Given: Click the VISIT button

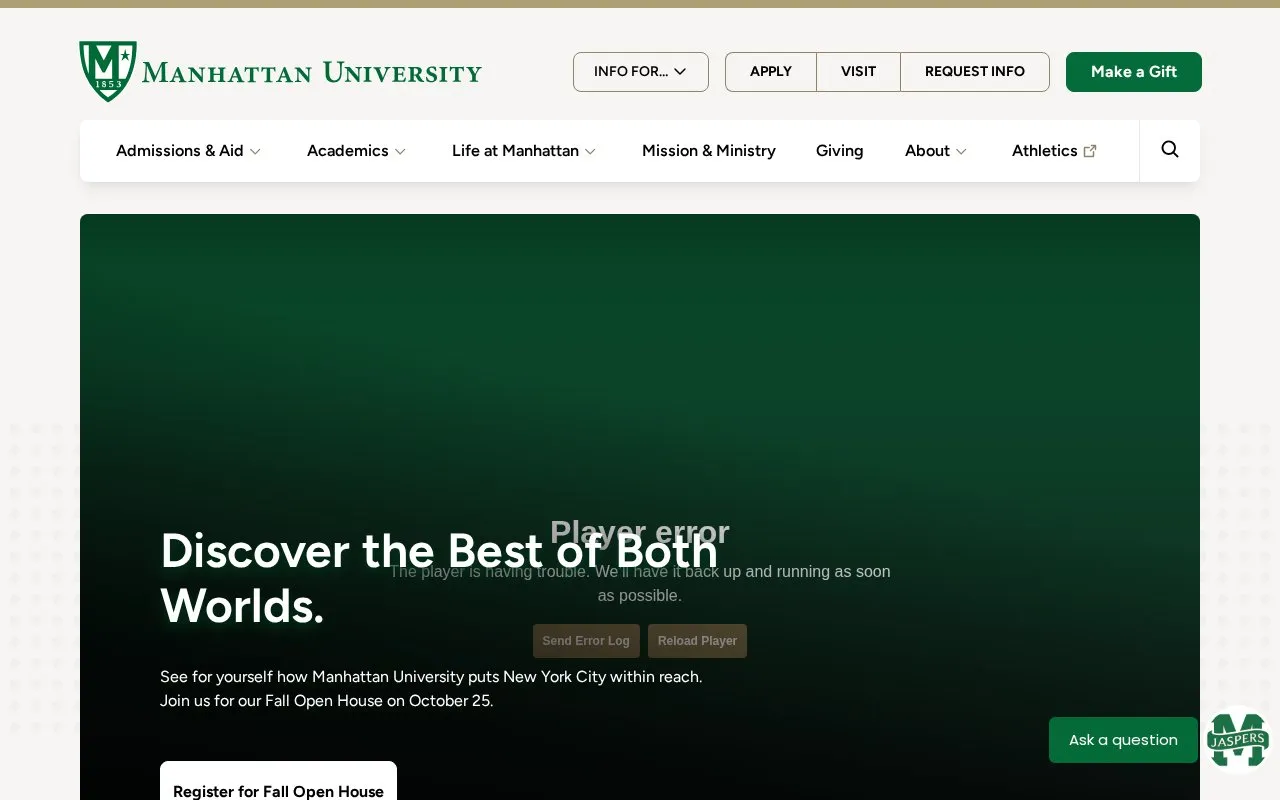Looking at the screenshot, I should tap(858, 72).
